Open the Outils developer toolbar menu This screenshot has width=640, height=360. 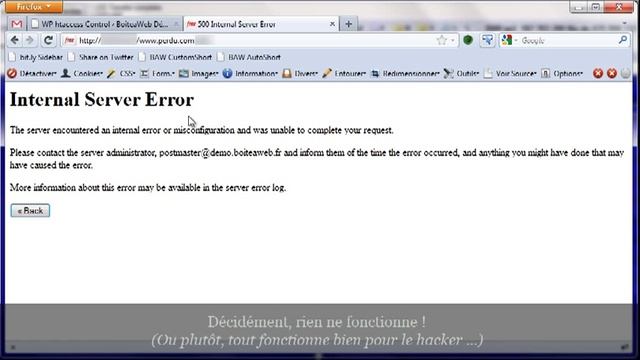(x=461, y=73)
